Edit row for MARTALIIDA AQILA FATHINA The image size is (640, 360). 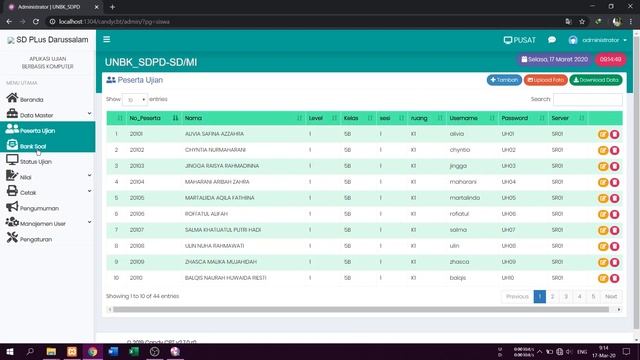pyautogui.click(x=603, y=198)
